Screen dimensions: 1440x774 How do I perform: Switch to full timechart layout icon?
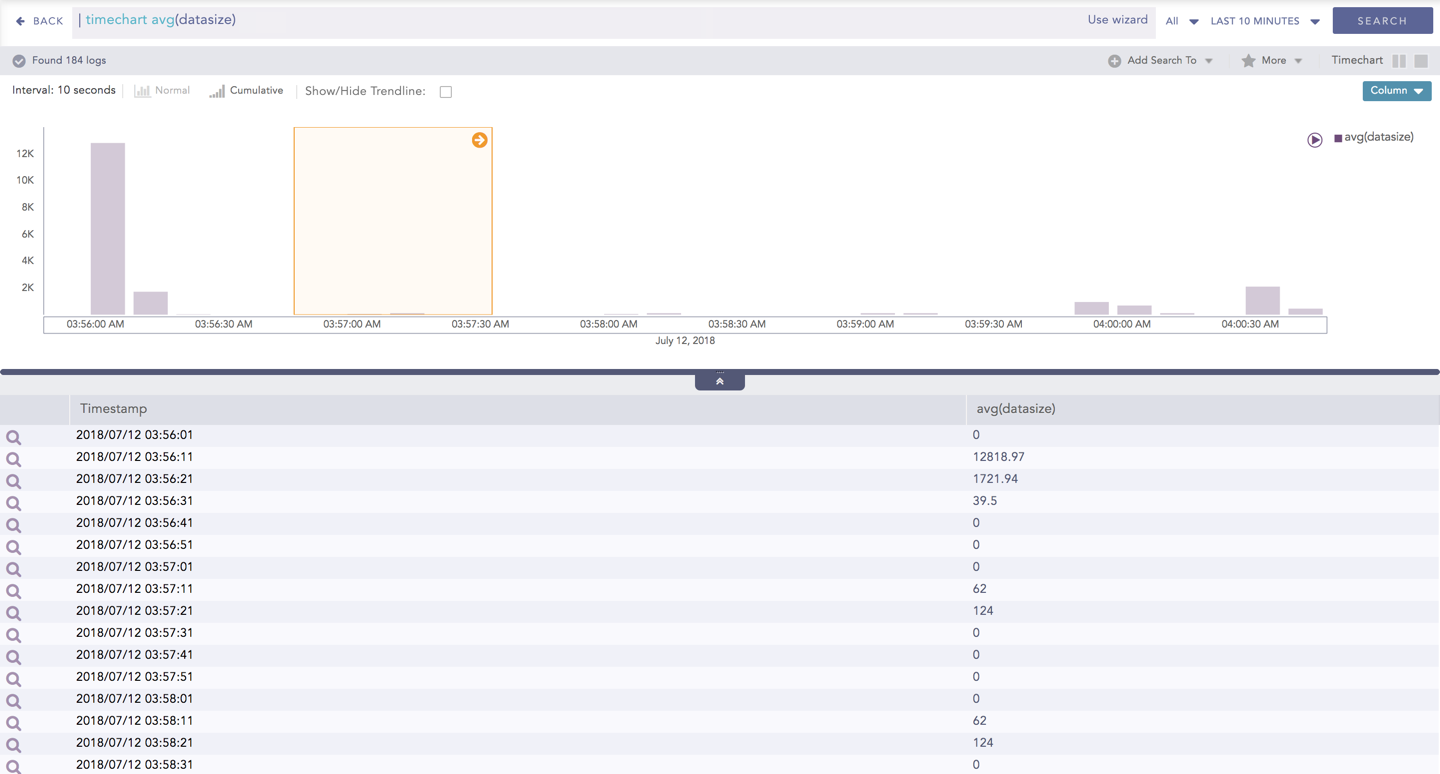pyautogui.click(x=1421, y=61)
